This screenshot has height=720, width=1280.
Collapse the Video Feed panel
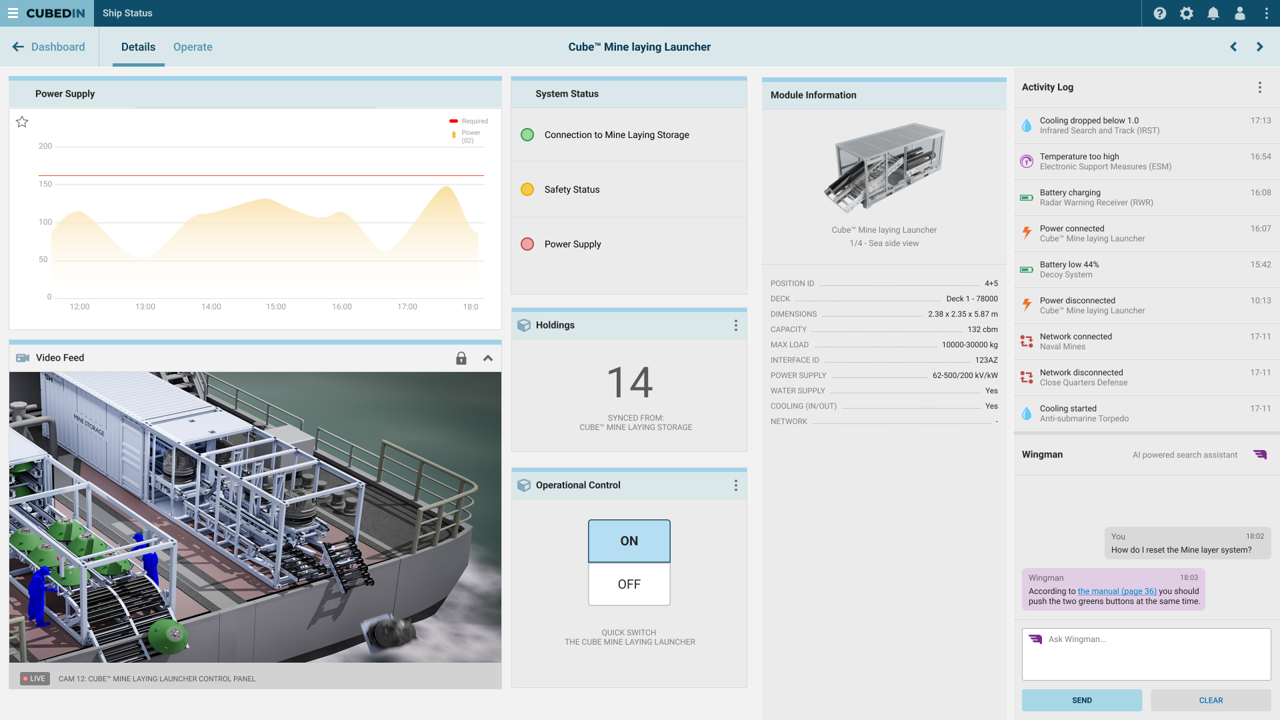coord(488,357)
